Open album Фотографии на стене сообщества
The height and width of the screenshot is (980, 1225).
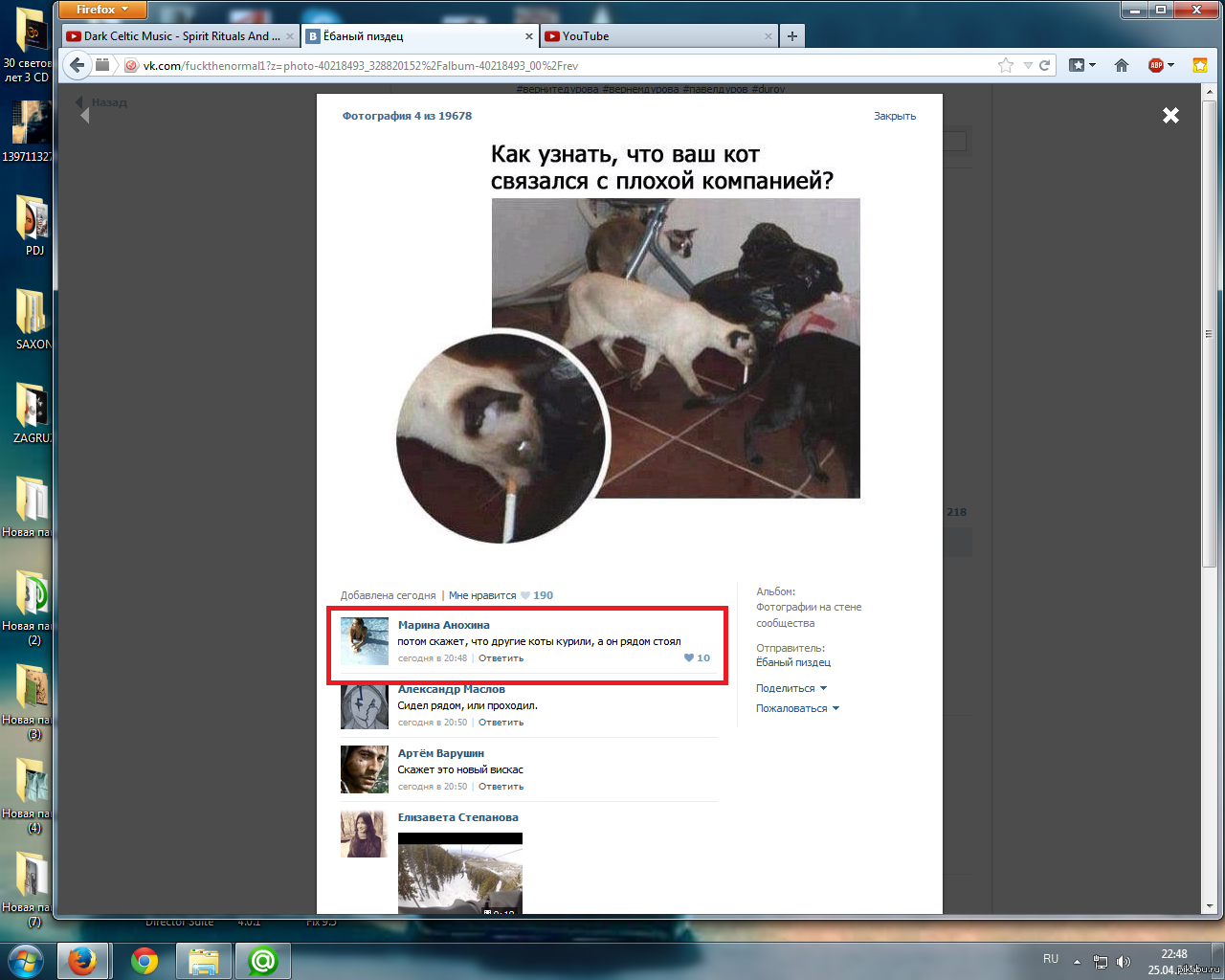tap(809, 614)
